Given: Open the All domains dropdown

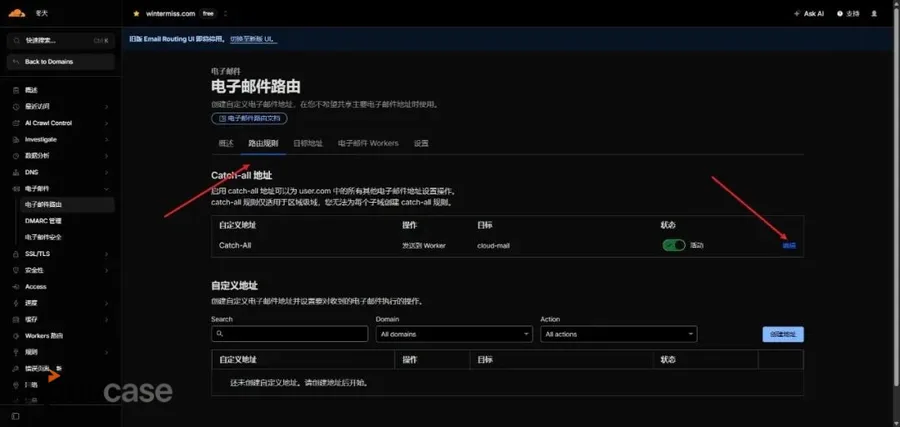Looking at the screenshot, I should tap(454, 333).
